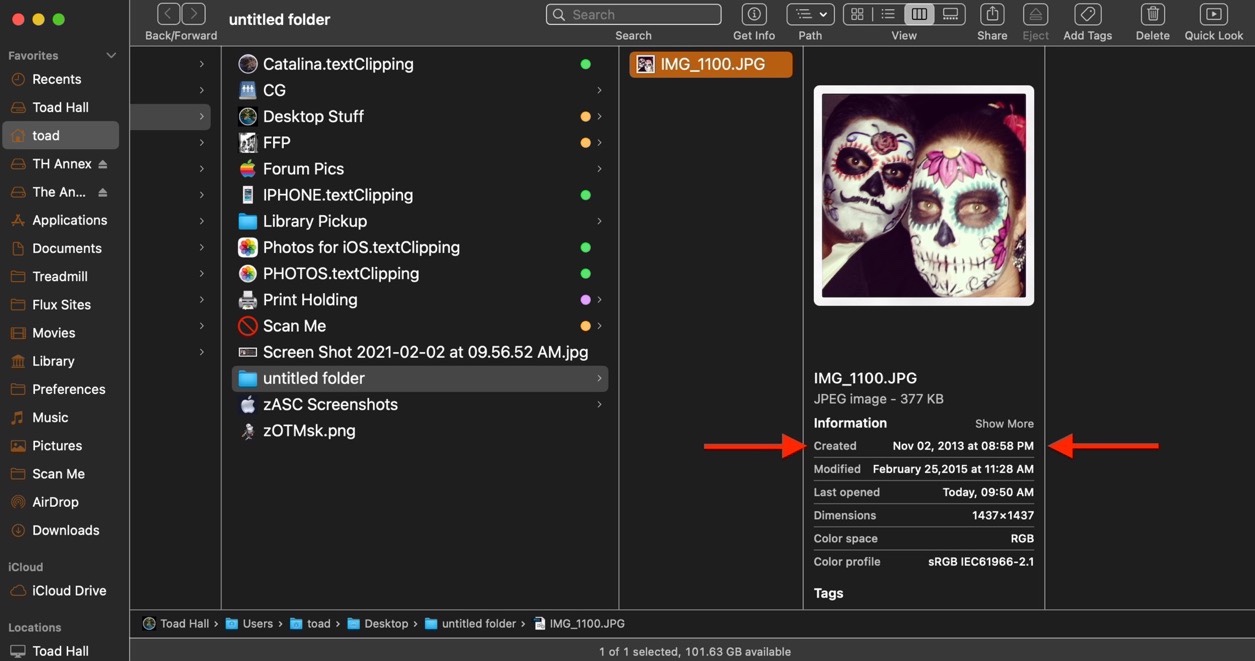Switch to gallery view
This screenshot has height=661, width=1255.
950,14
